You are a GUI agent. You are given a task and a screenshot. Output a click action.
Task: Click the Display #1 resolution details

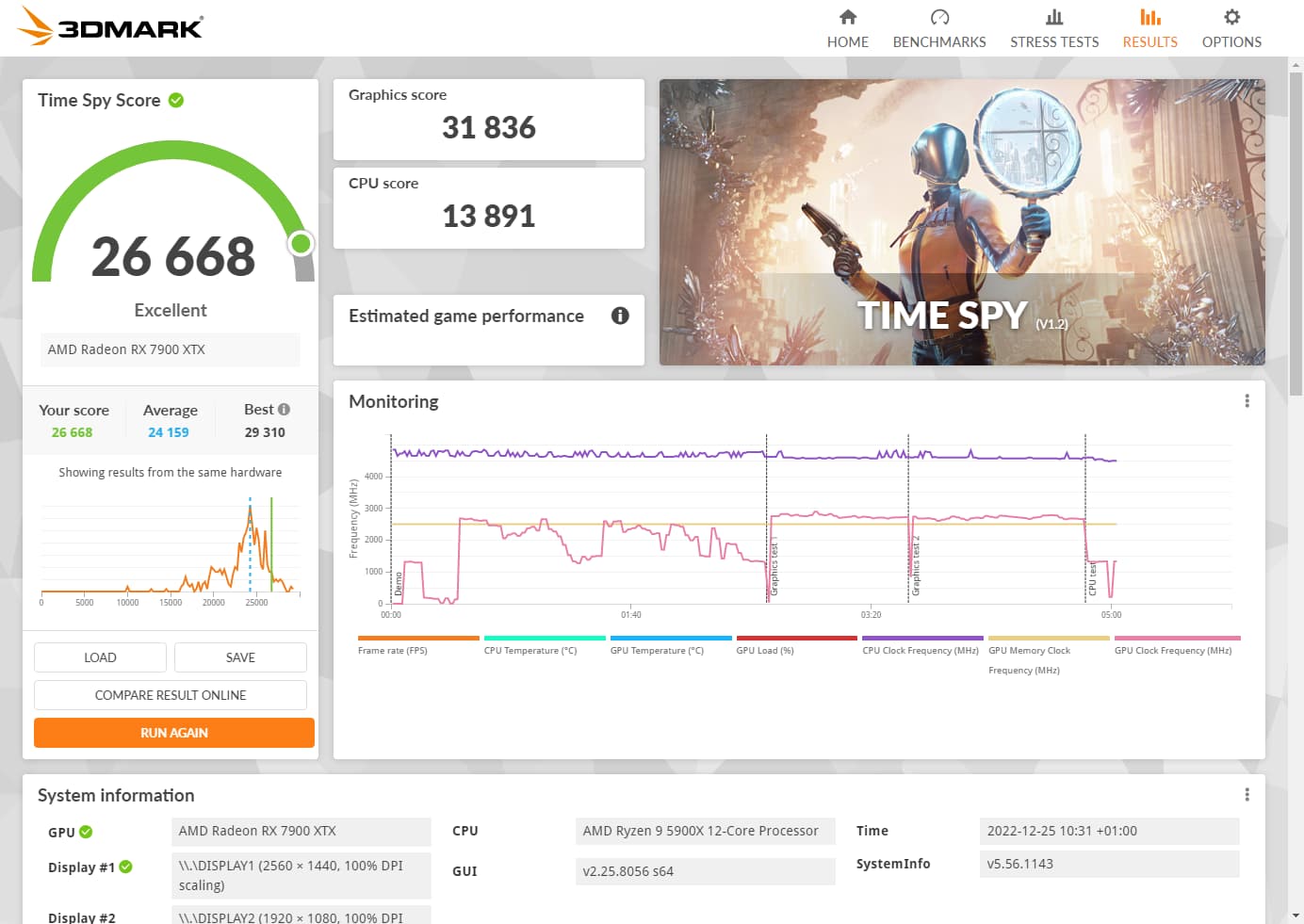coord(302,875)
